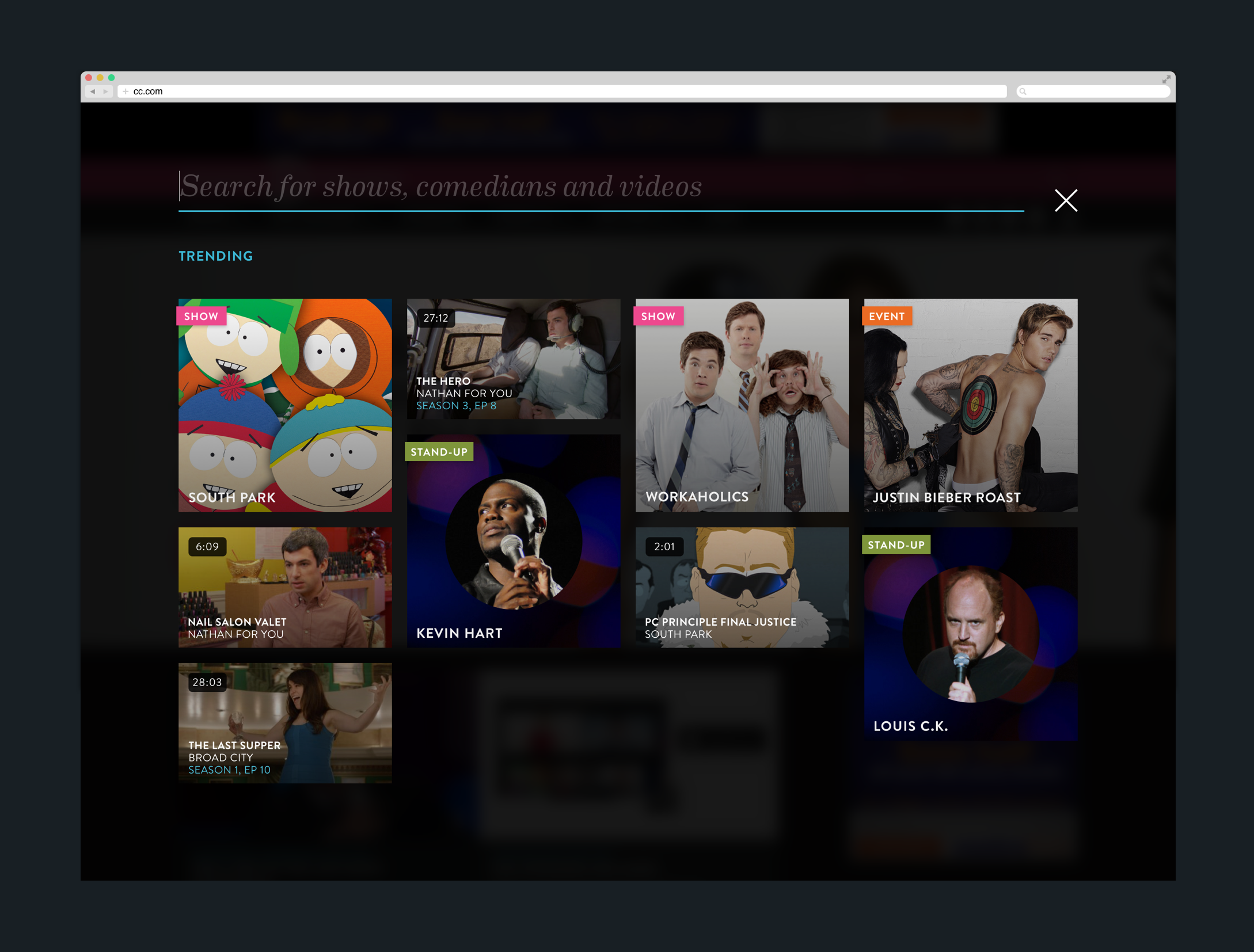Click the 27:12 duration badge
1254x952 pixels.
click(x=436, y=318)
